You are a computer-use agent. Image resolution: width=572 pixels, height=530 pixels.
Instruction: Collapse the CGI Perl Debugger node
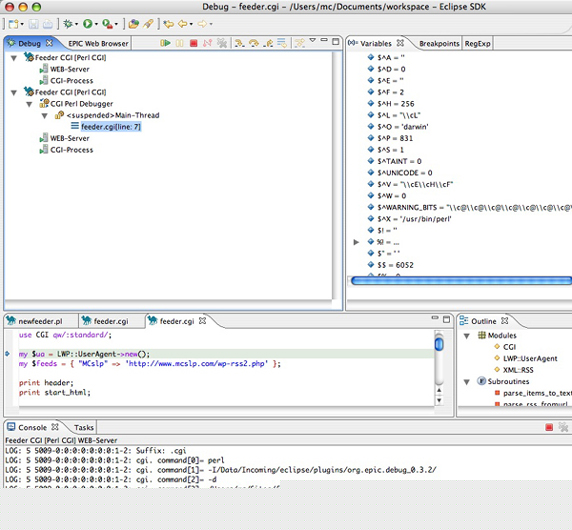[x=29, y=104]
